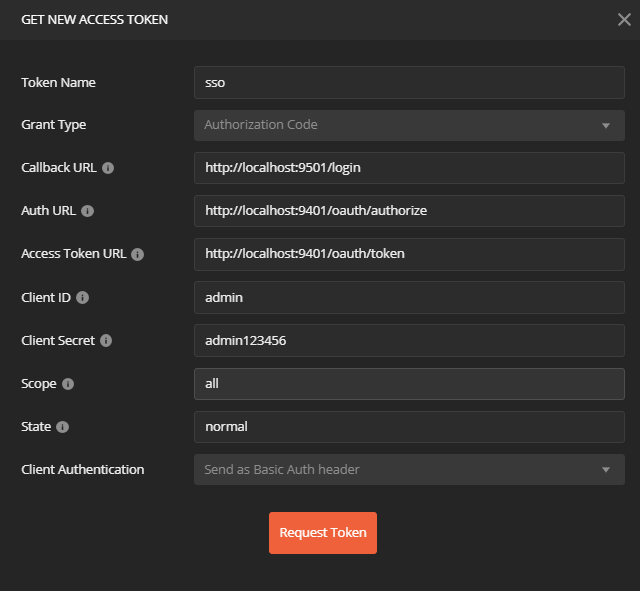Click info icon next to State label
640x591 pixels.
pos(63,426)
